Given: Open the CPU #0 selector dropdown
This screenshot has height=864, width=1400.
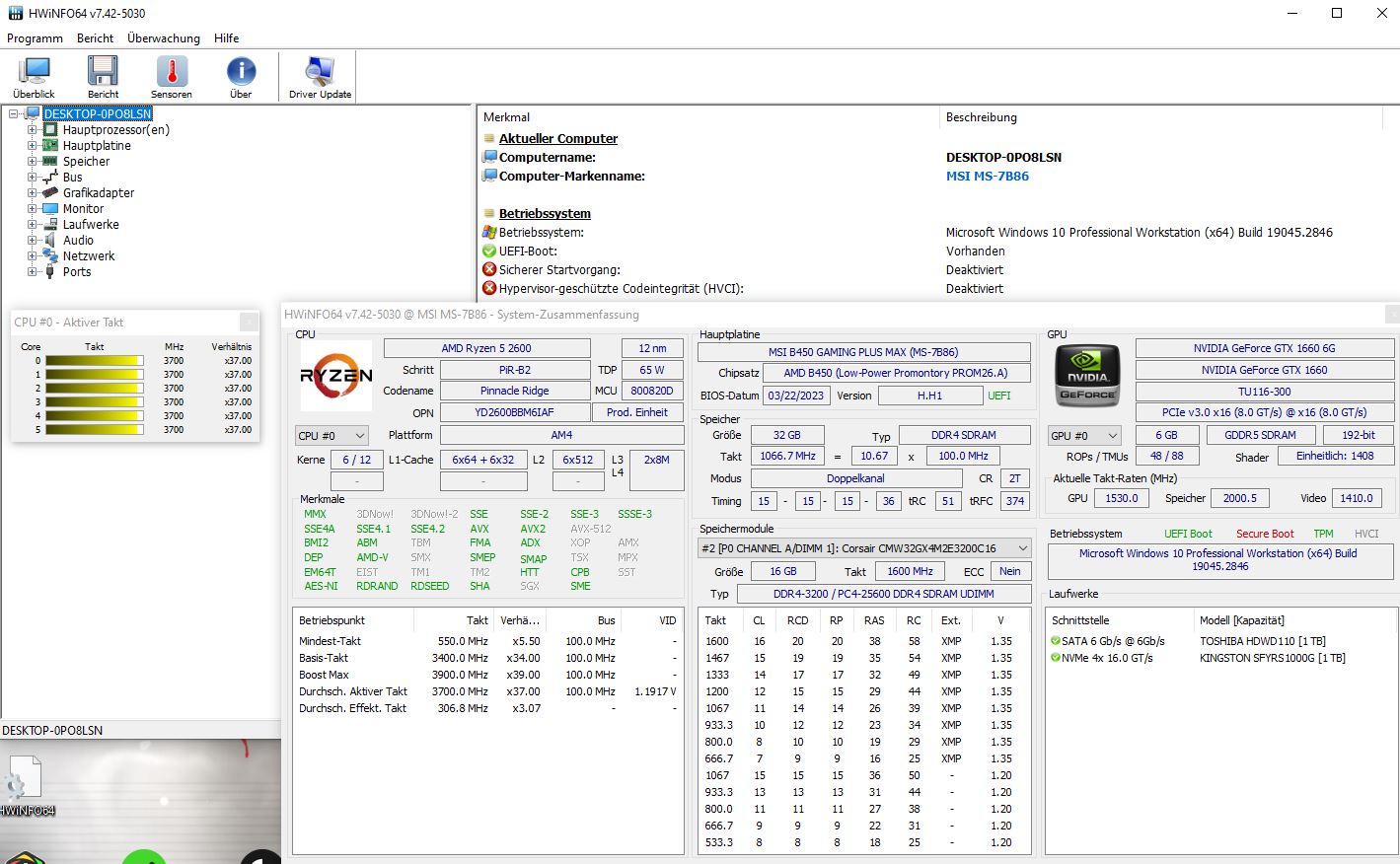Looking at the screenshot, I should [x=332, y=435].
